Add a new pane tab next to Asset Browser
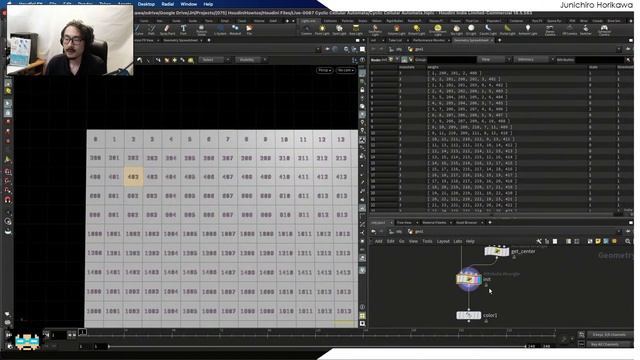 tap(489, 222)
